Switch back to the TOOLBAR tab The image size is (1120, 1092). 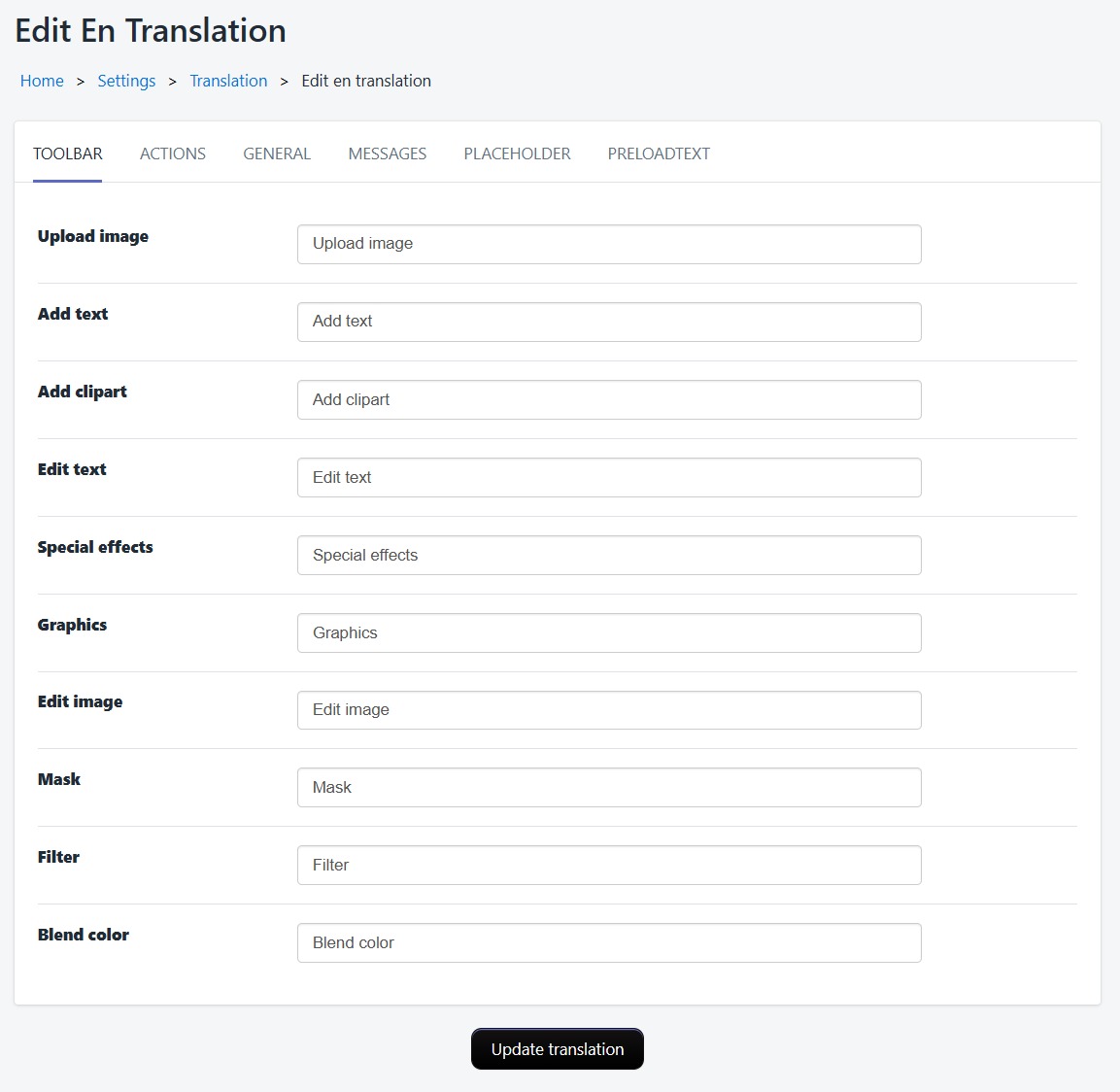67,153
